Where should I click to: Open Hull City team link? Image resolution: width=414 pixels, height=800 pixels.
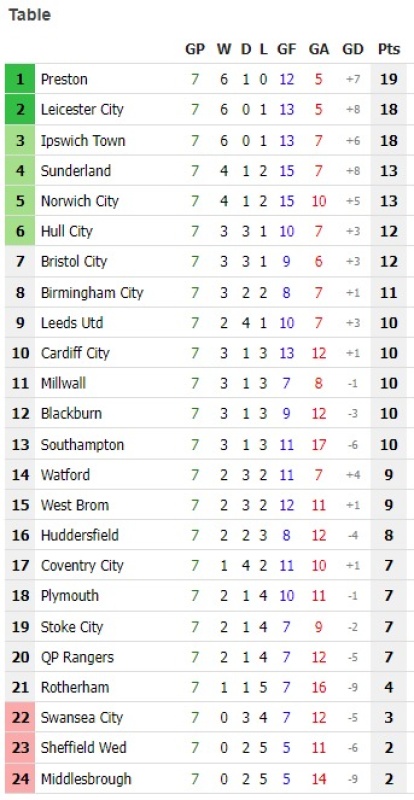(x=66, y=231)
